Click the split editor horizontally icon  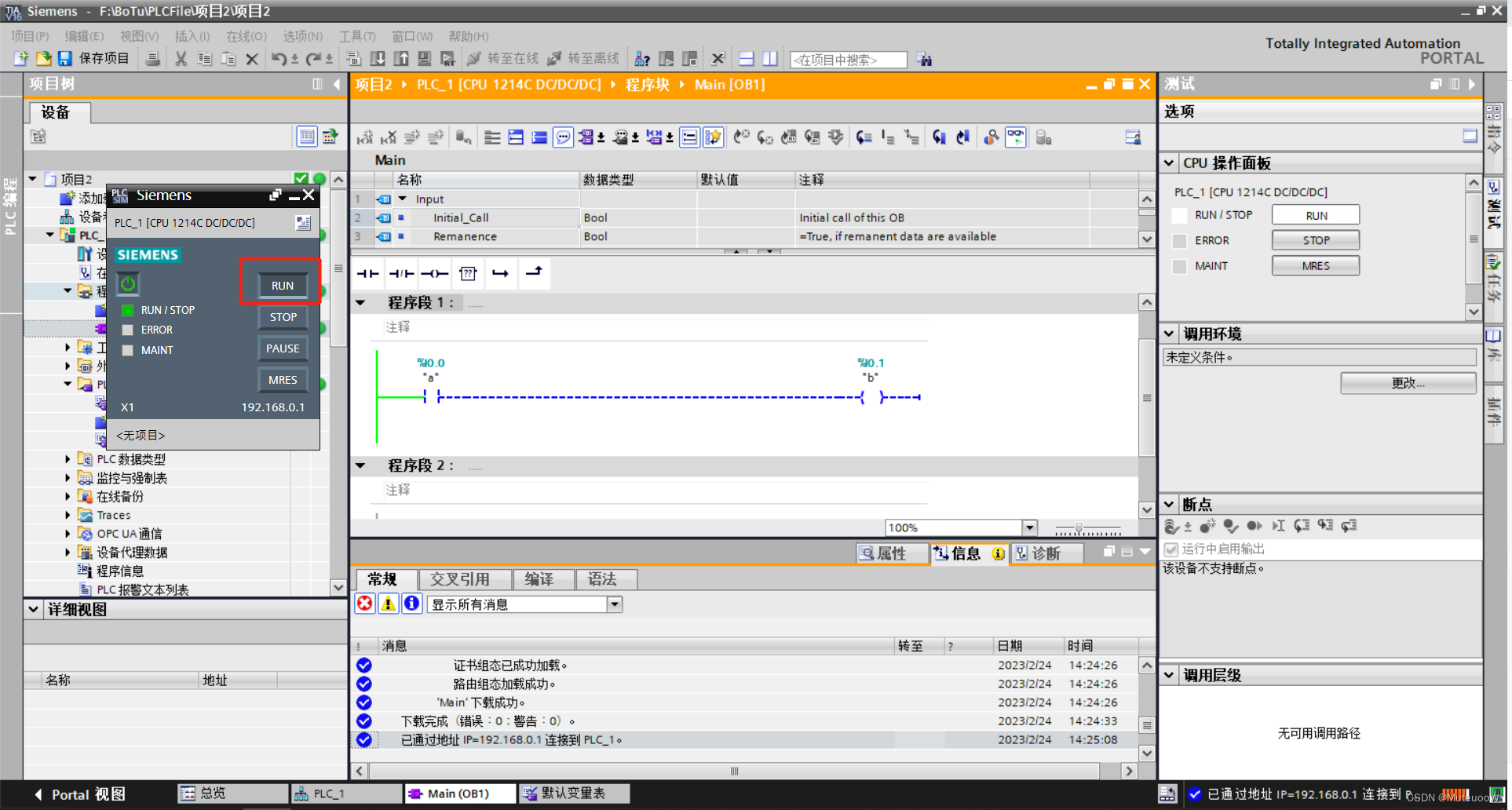tap(747, 59)
